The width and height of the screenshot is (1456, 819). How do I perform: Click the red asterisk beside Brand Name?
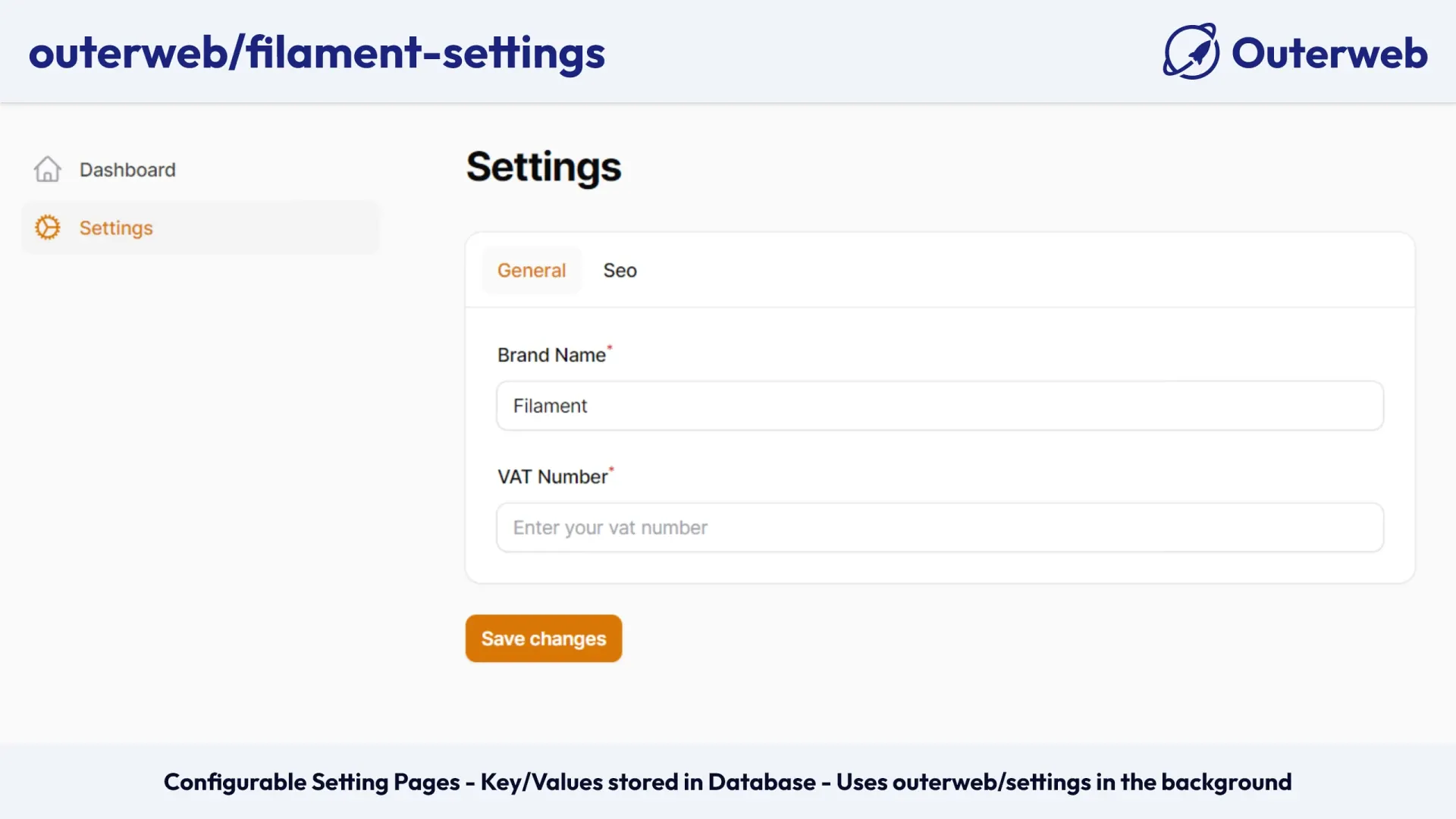coord(610,349)
